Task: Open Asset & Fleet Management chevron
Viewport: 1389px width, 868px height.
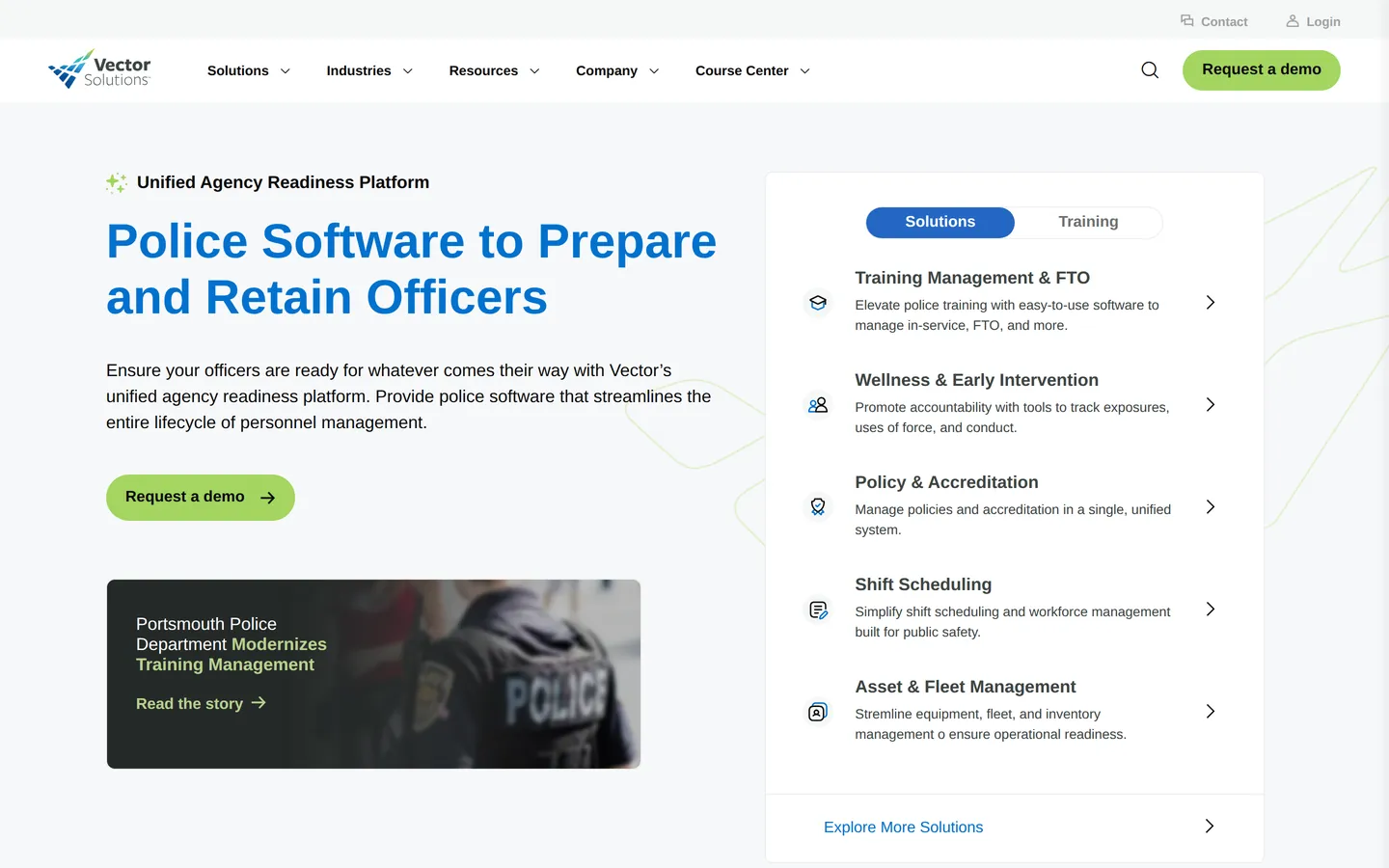Action: [x=1211, y=712]
